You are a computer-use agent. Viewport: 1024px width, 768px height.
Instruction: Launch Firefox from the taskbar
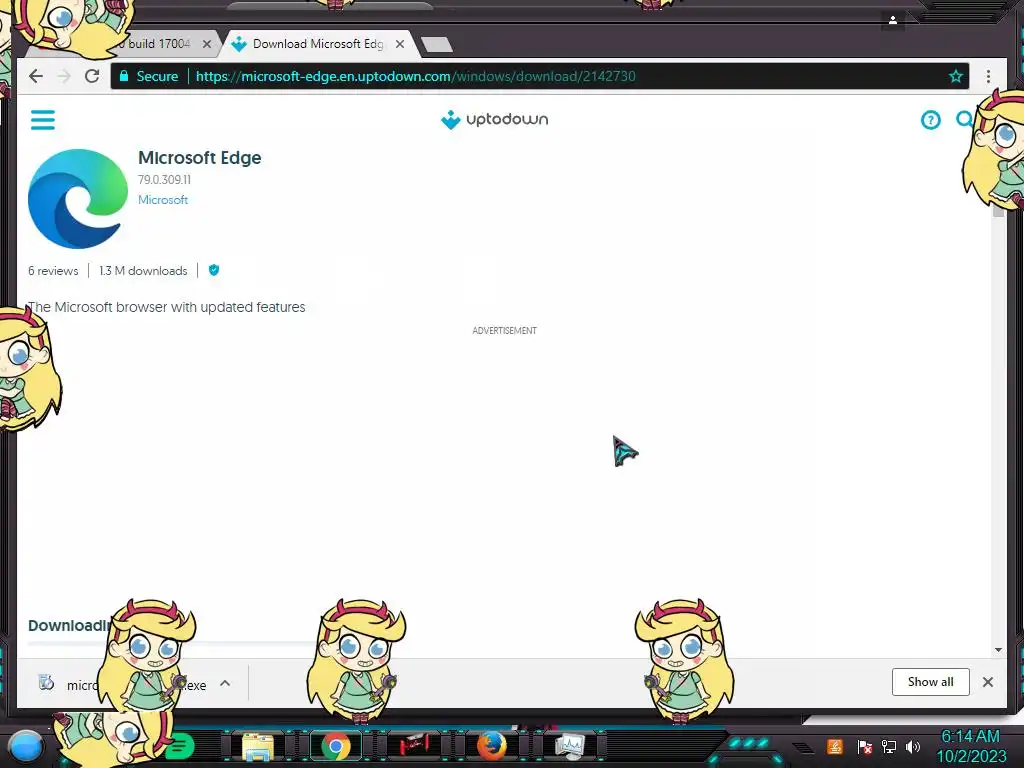[492, 746]
